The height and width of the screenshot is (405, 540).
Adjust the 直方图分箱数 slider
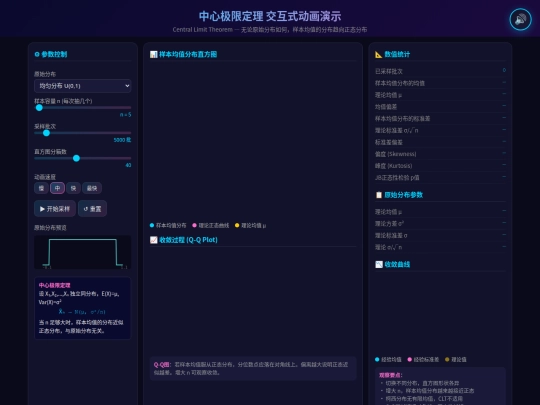click(83, 158)
